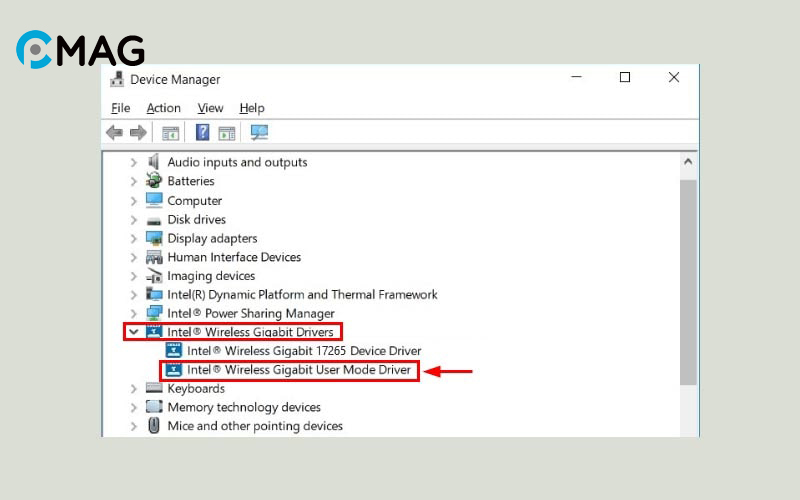Click the Batteries category icon
800x500 pixels.
pos(154,181)
